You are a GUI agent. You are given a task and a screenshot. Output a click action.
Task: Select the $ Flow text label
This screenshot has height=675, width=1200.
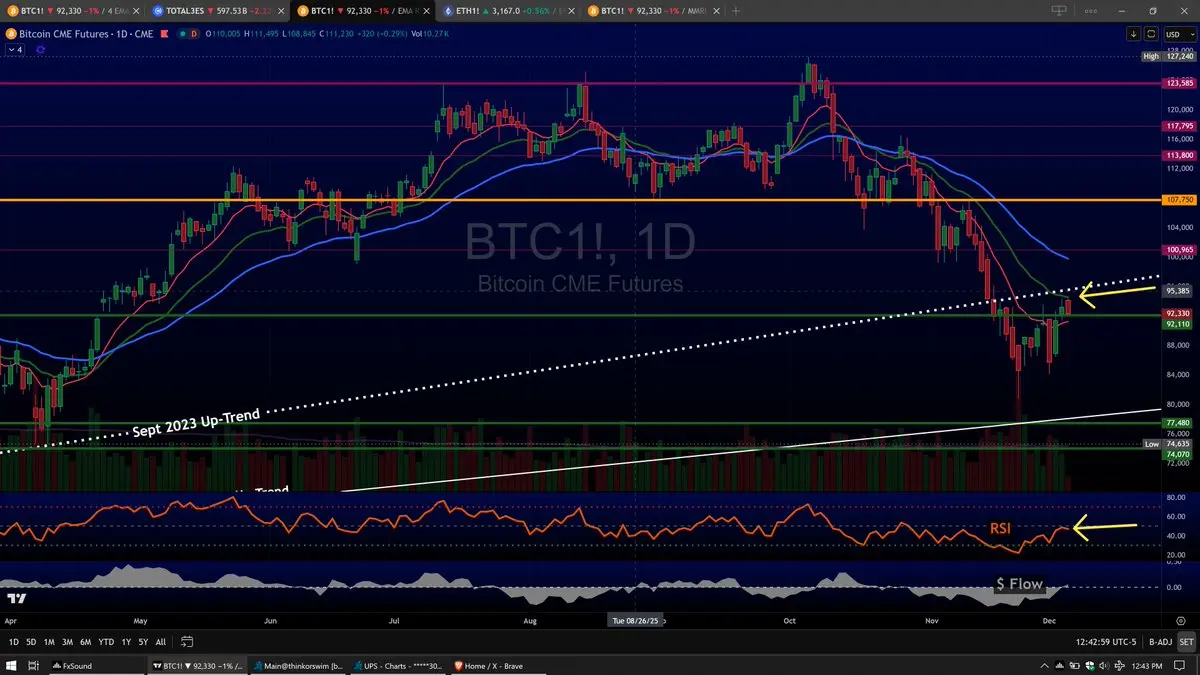point(1019,584)
